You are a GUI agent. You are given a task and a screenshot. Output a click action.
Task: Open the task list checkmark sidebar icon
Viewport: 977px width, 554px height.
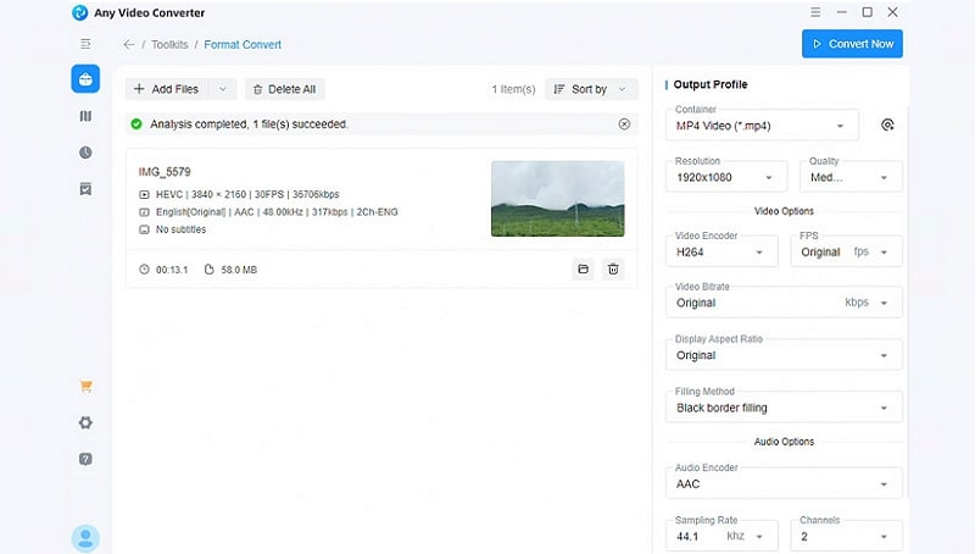85,188
